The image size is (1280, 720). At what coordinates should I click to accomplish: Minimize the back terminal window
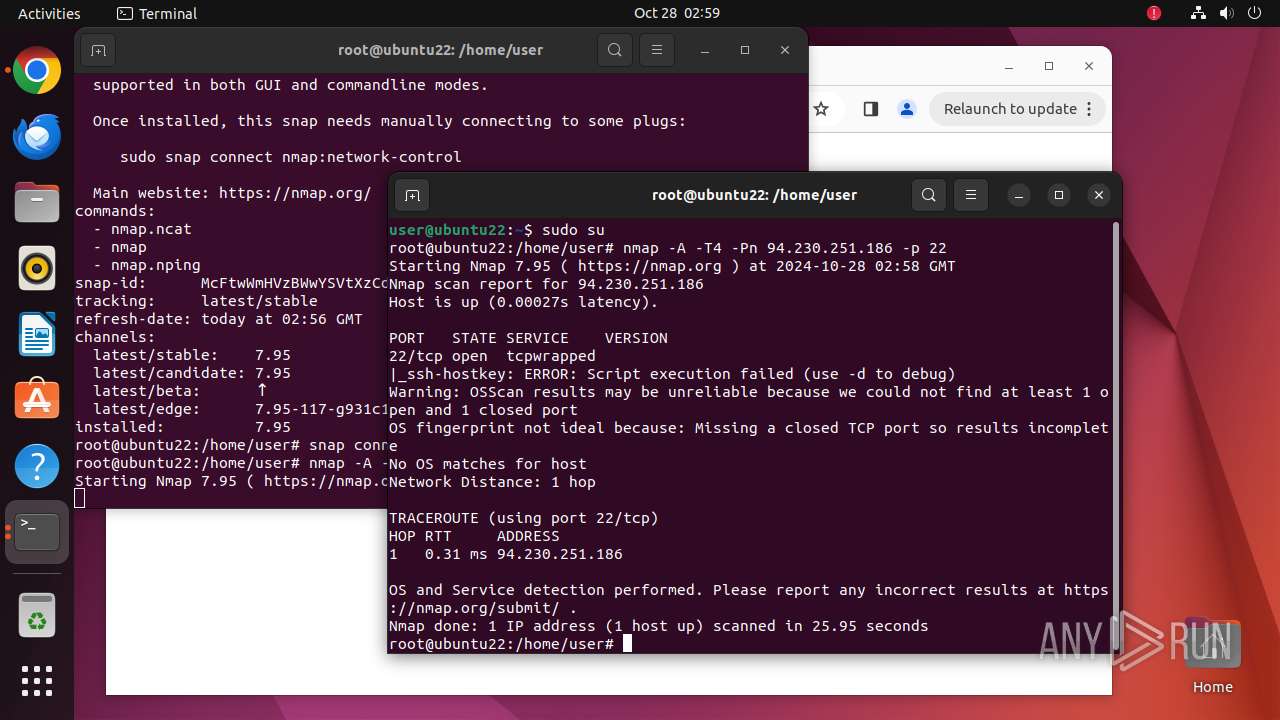click(704, 50)
